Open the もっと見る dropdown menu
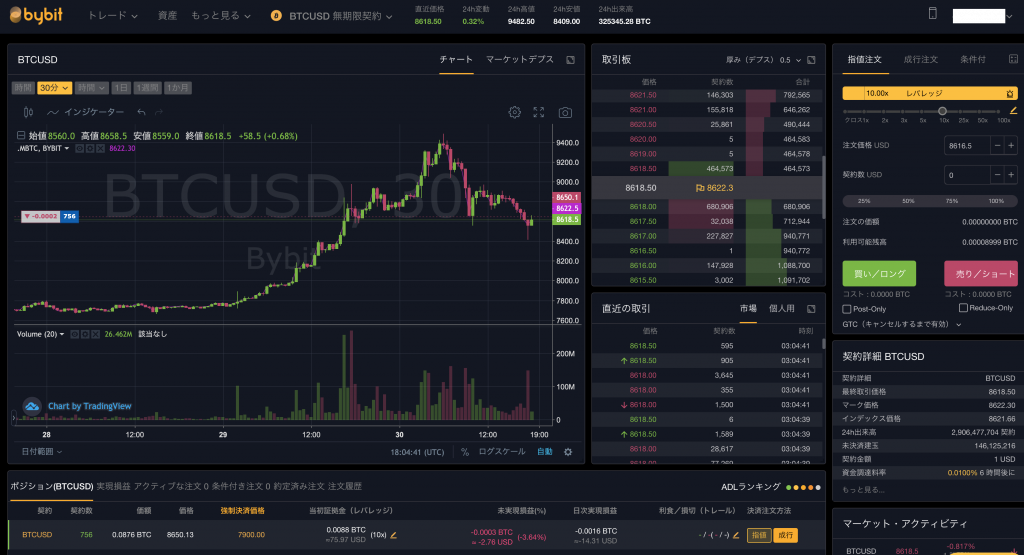This screenshot has width=1024, height=555. [221, 16]
